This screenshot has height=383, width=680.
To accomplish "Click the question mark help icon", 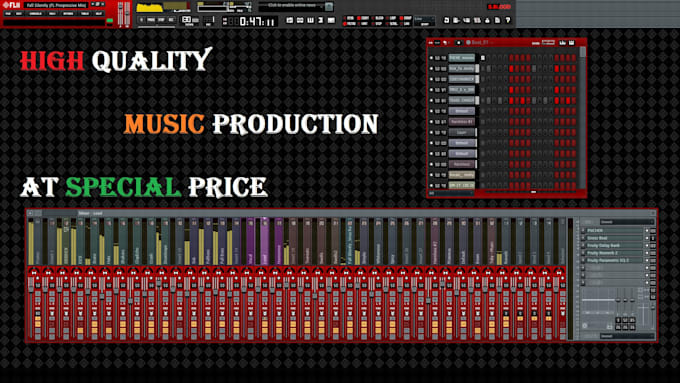I will point(508,20).
